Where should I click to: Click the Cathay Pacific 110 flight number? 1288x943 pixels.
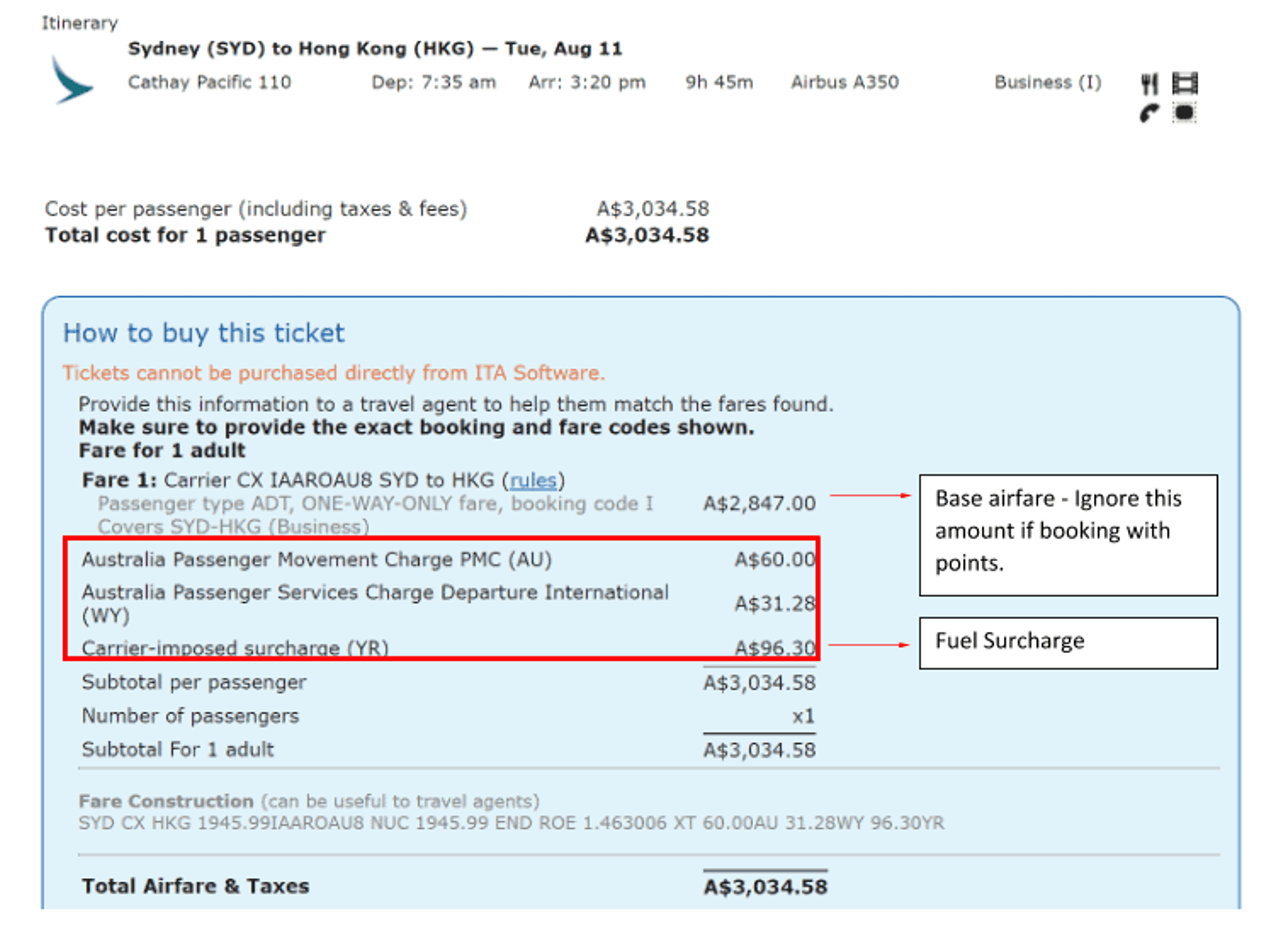(x=210, y=82)
